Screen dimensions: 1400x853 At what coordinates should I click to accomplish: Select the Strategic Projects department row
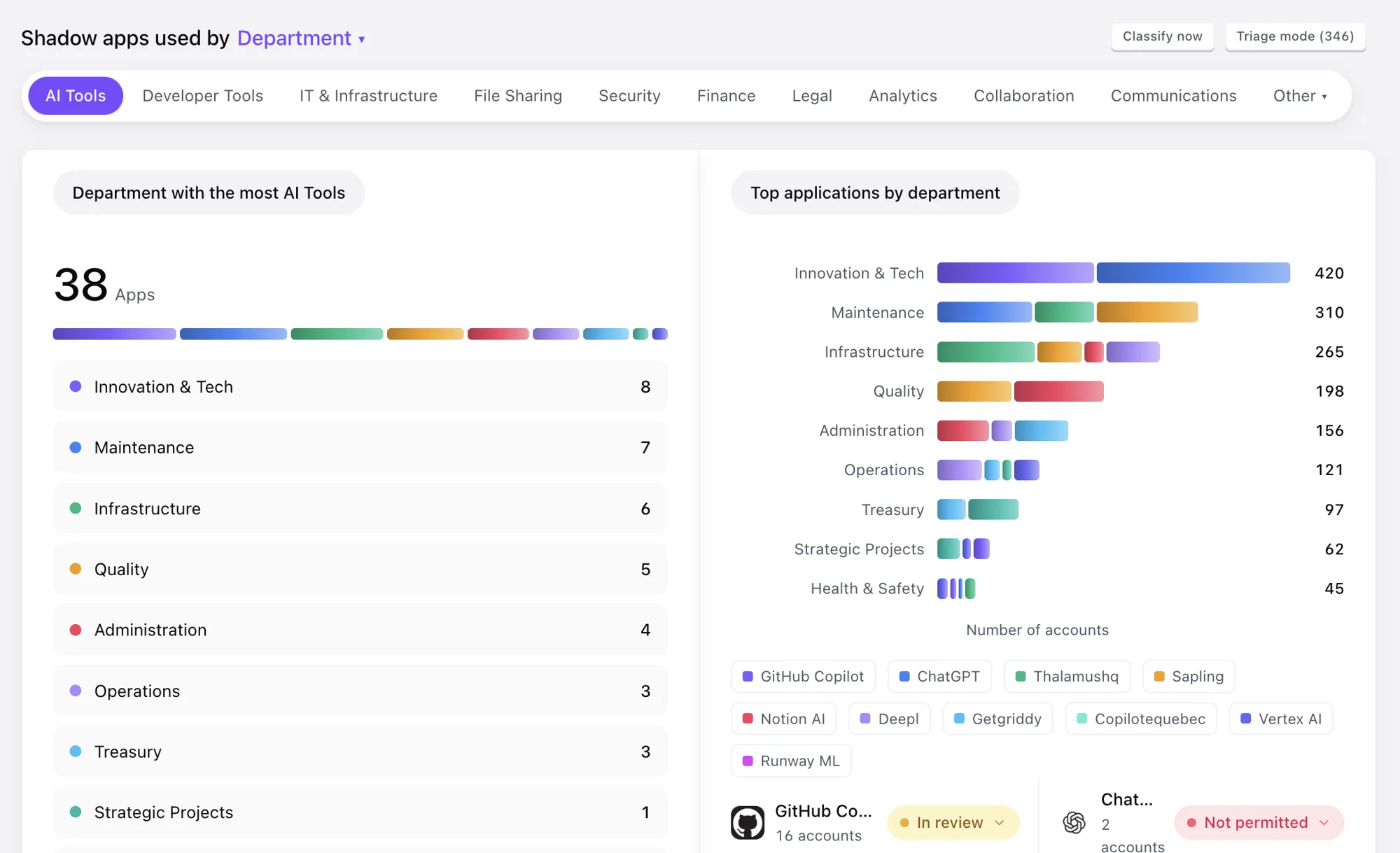pos(360,812)
